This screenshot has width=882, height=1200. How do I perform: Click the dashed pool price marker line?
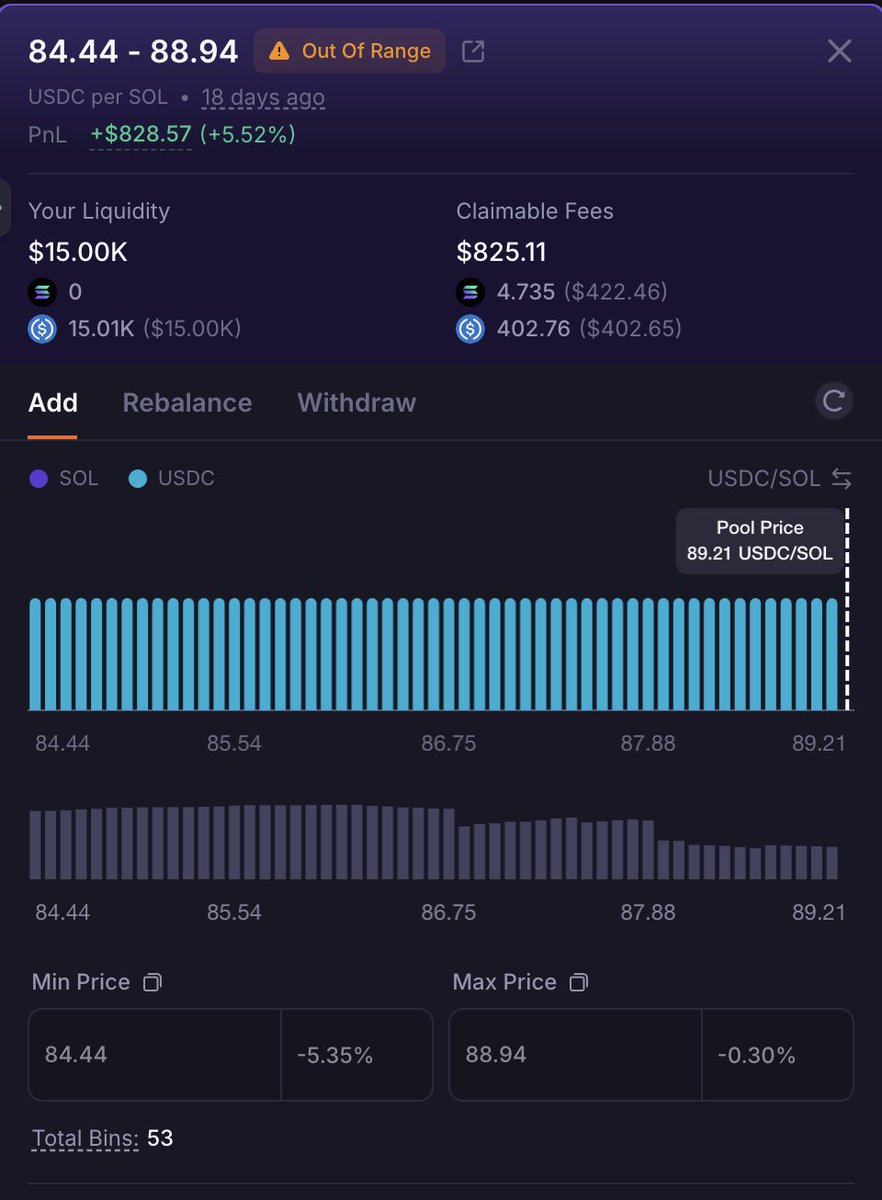click(x=848, y=609)
